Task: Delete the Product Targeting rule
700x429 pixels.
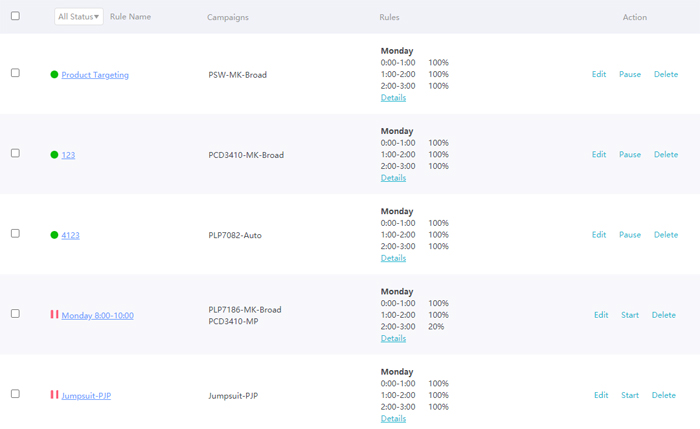Action: tap(666, 75)
